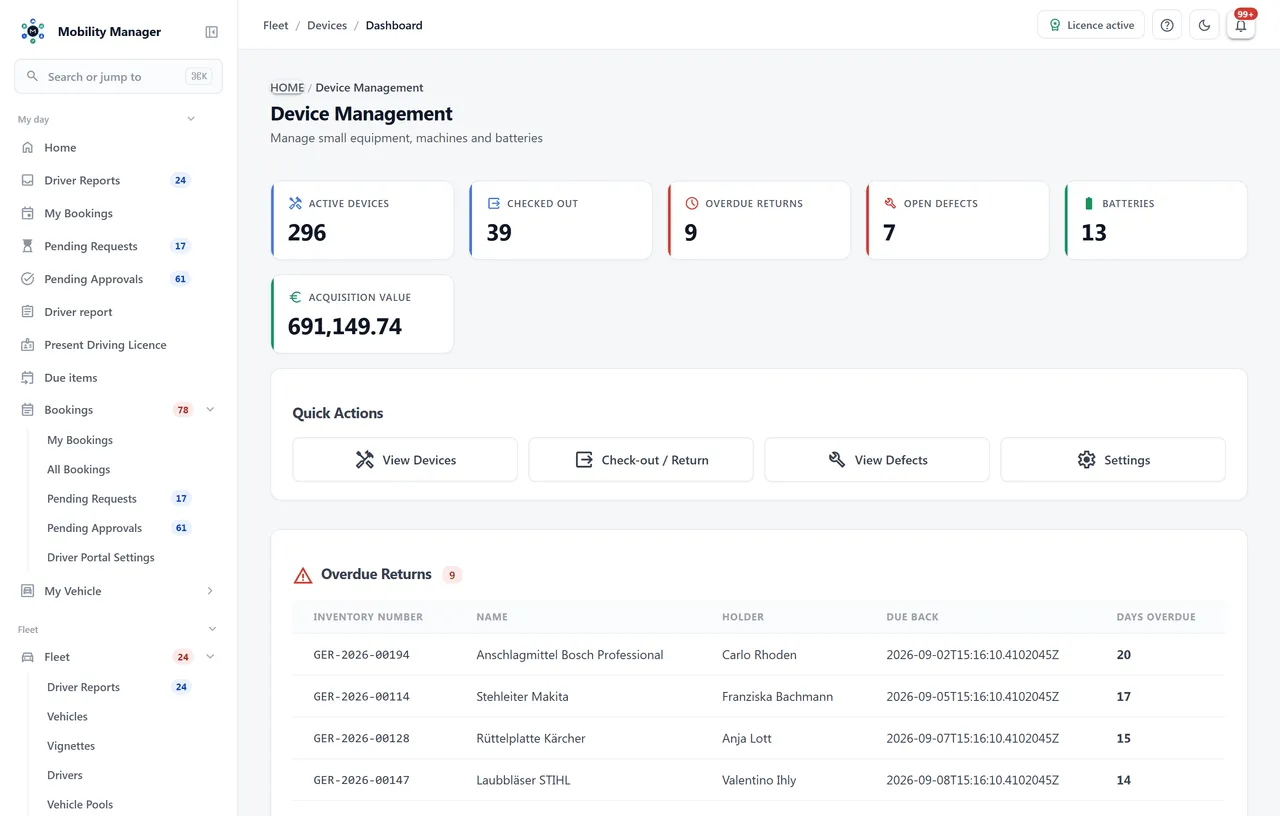Select inventory number GER-2026-00194
The image size is (1280, 816).
point(361,655)
